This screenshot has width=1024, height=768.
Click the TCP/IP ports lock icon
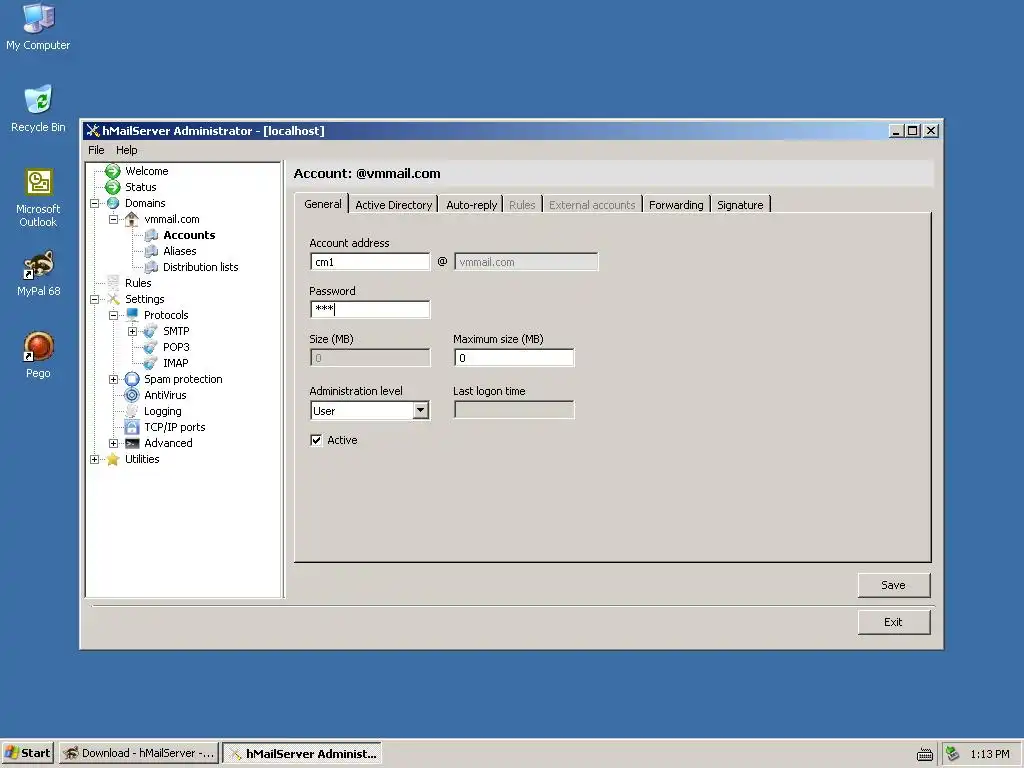tap(132, 427)
